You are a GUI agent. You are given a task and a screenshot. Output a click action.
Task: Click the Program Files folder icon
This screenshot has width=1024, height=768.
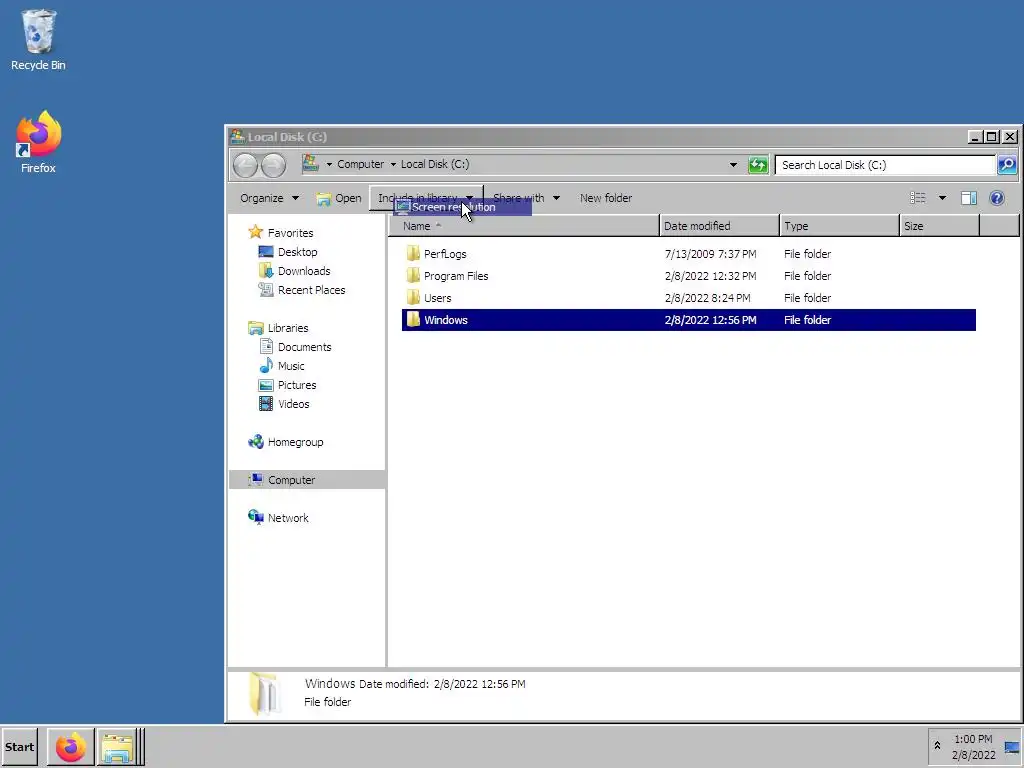coord(413,276)
